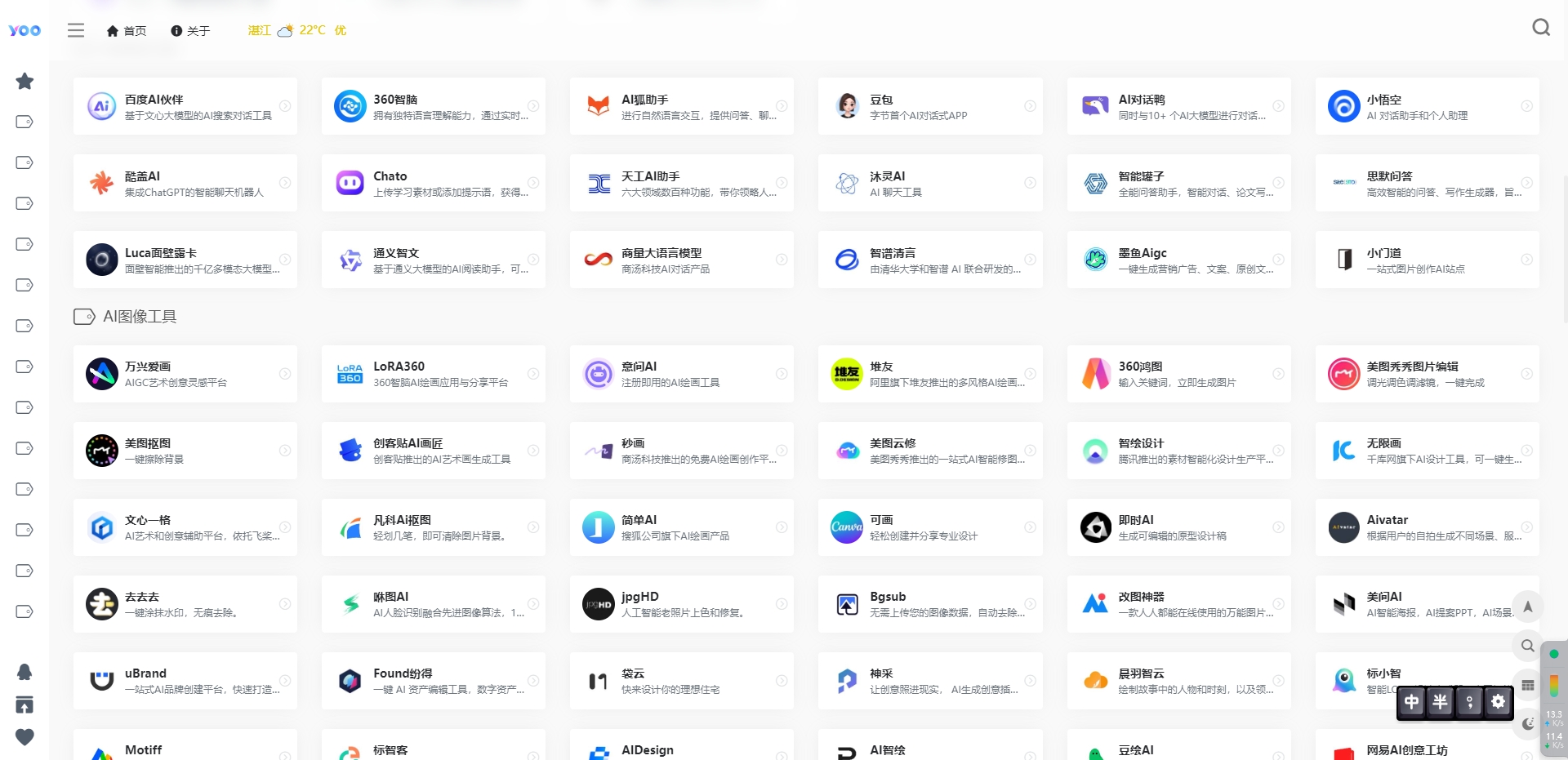Click the LoRA360 logo icon
This screenshot has height=760, width=1568.
click(350, 374)
